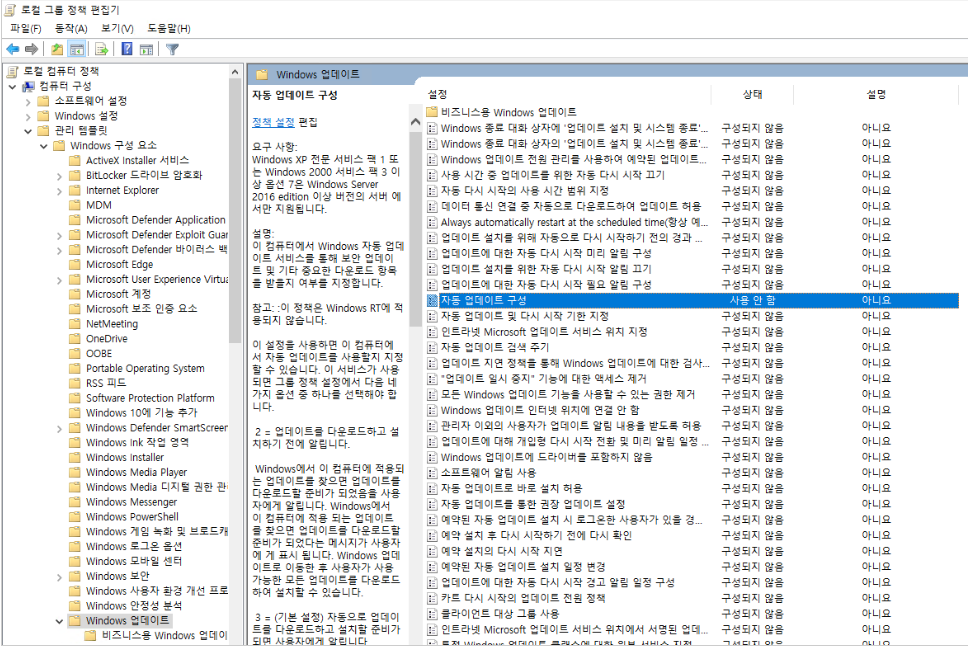Expand the 'Microsoft Defender Exploit Guard' node
Screen dimensions: 968x646
point(59,235)
